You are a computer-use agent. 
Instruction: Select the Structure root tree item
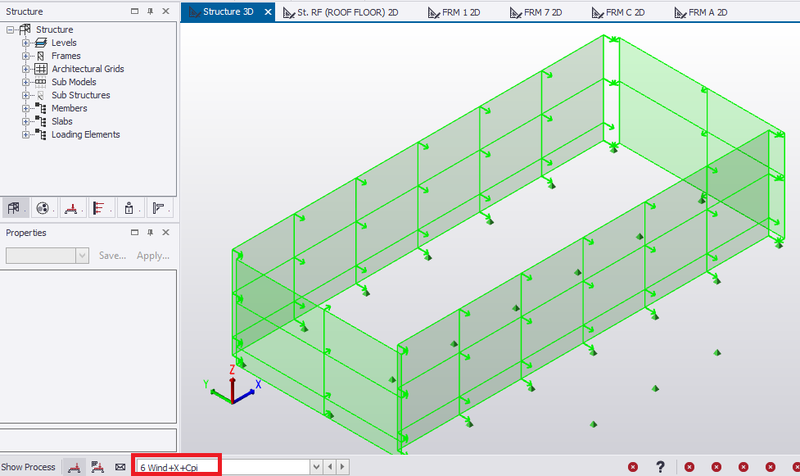click(55, 30)
